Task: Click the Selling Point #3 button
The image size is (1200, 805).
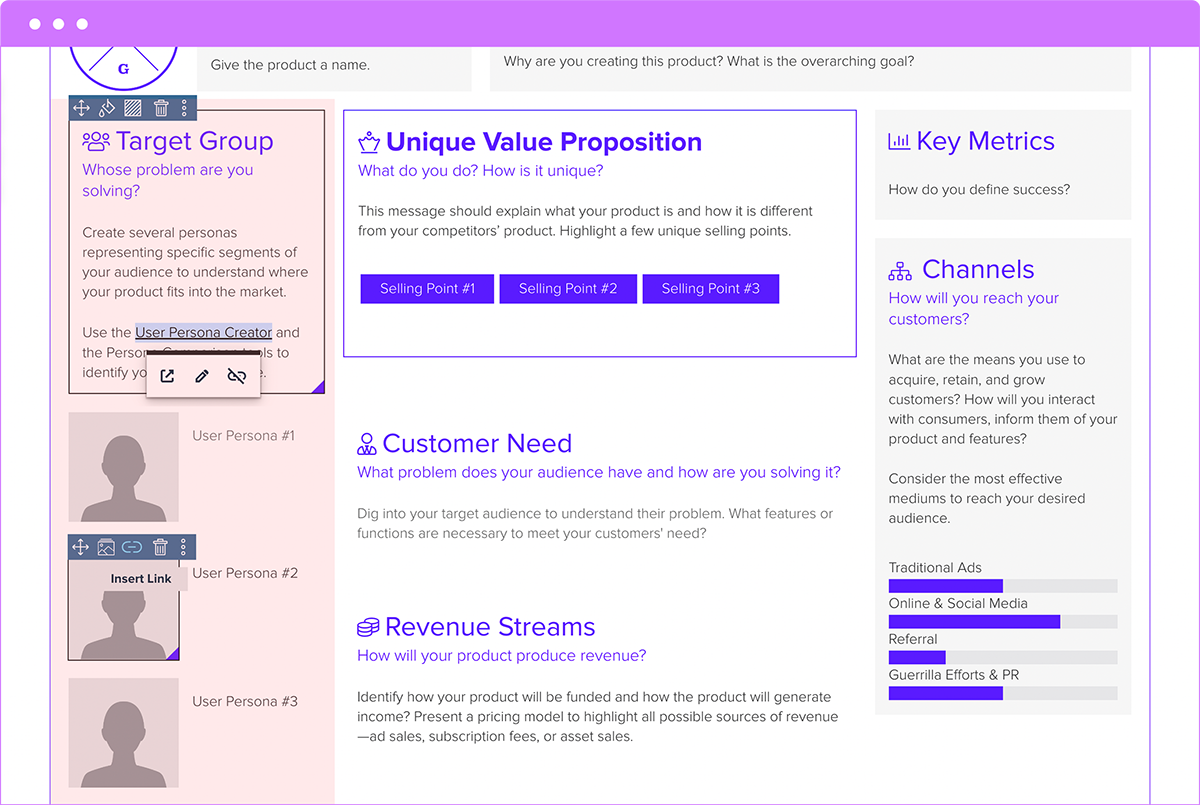Action: pyautogui.click(x=710, y=288)
